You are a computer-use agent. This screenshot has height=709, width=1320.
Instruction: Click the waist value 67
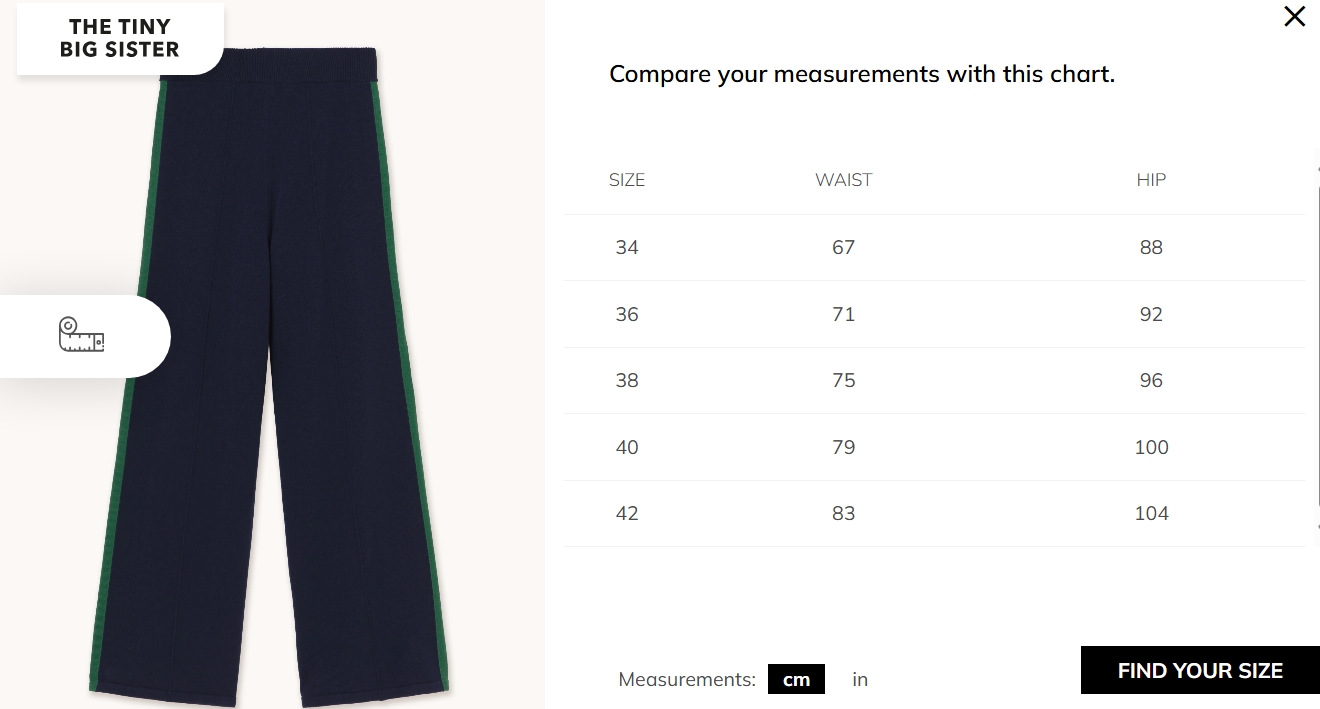point(843,248)
